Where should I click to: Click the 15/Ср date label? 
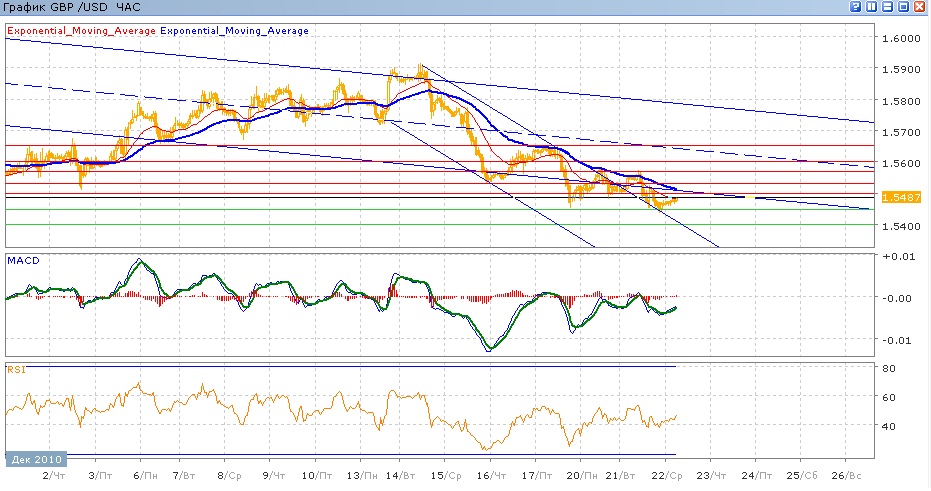pos(446,476)
